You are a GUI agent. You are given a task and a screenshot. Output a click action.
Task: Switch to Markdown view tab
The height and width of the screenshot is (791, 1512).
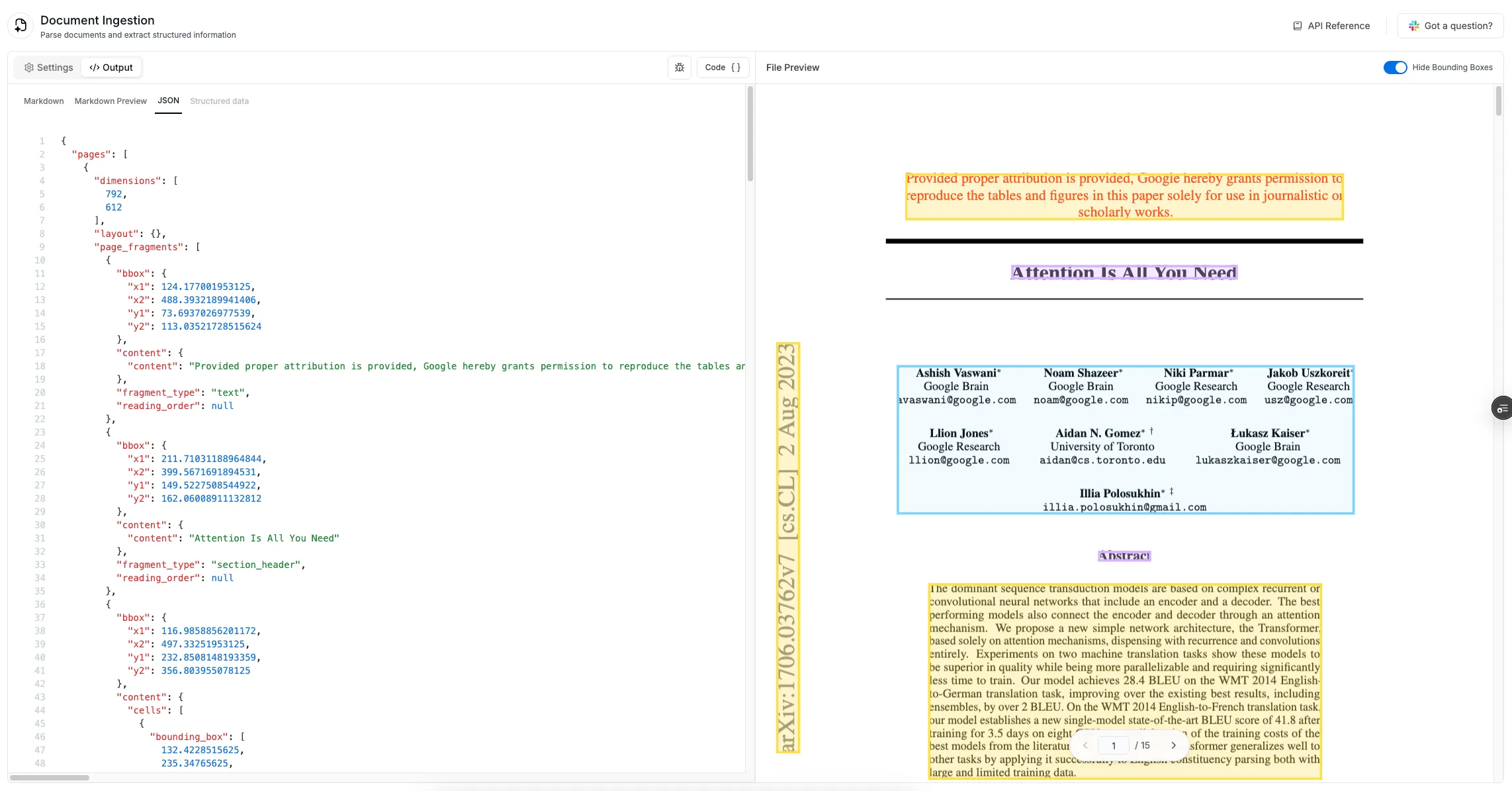44,101
